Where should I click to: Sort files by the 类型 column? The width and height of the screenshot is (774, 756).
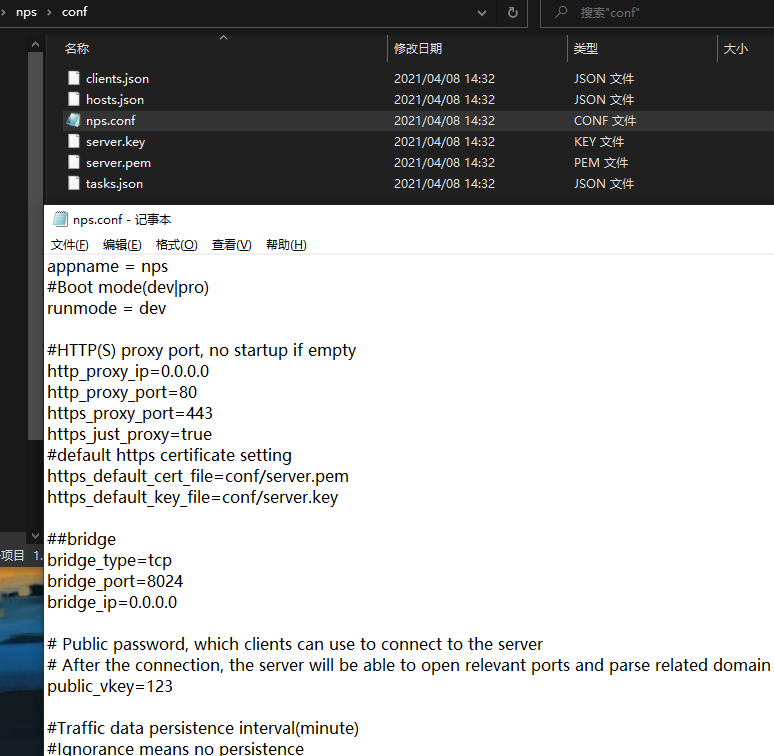click(x=585, y=48)
